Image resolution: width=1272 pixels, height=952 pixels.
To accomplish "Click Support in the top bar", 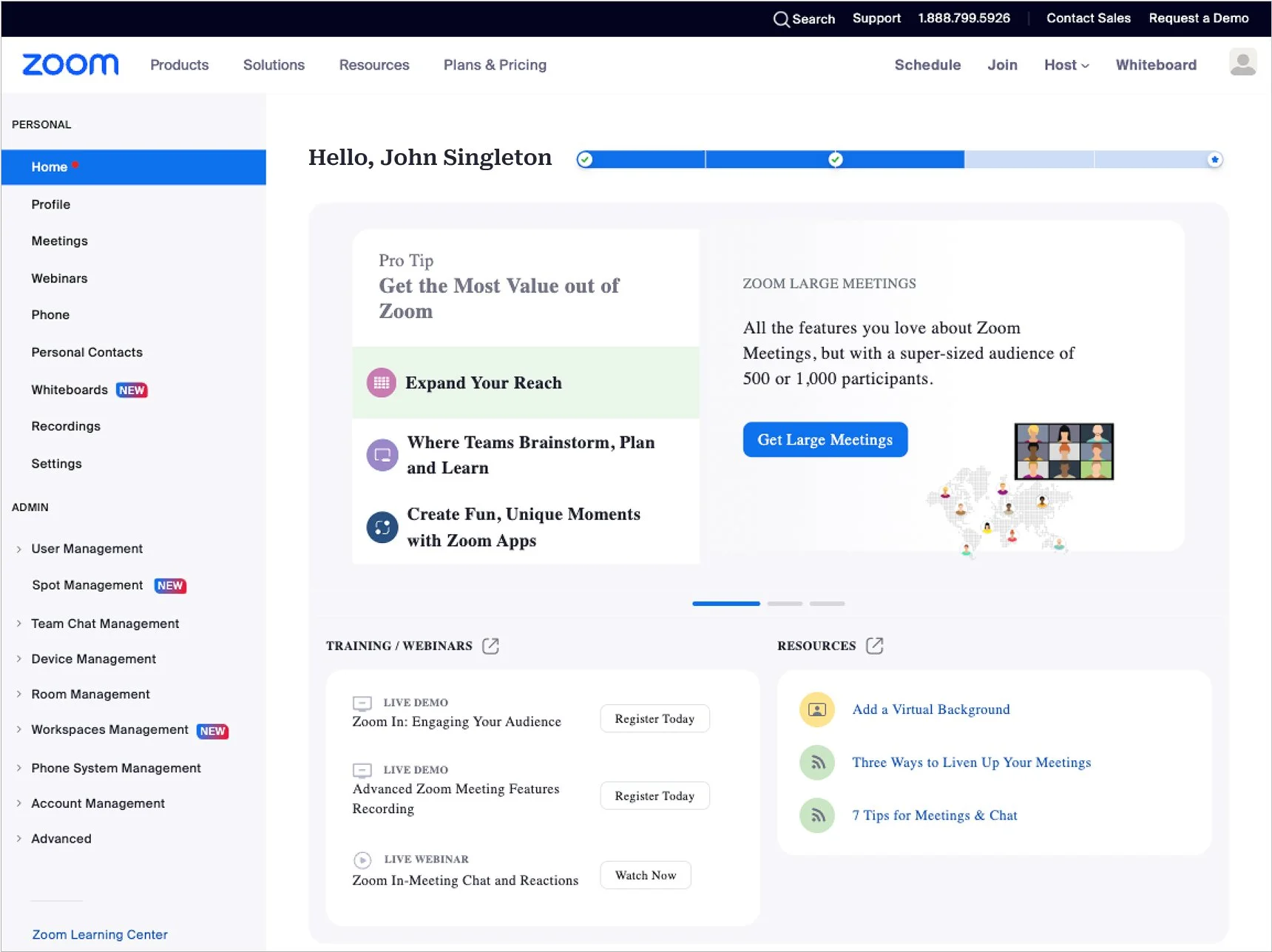I will 876,18.
